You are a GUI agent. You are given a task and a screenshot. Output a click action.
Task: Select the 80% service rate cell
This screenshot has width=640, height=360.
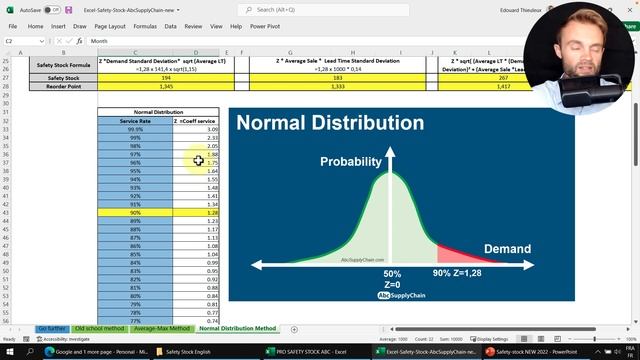pyautogui.click(x=135, y=296)
